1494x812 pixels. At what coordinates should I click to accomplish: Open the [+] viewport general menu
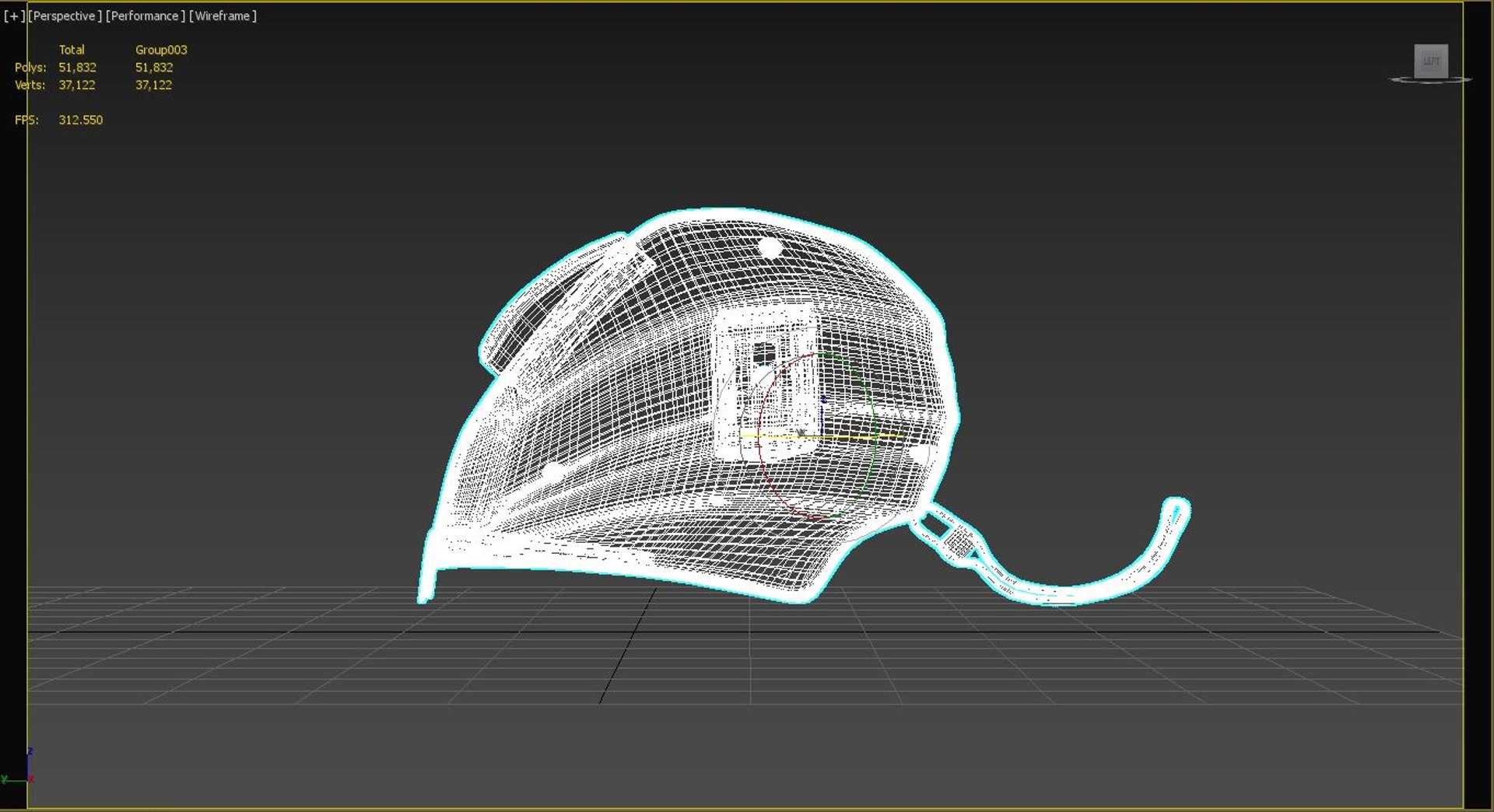pos(14,16)
